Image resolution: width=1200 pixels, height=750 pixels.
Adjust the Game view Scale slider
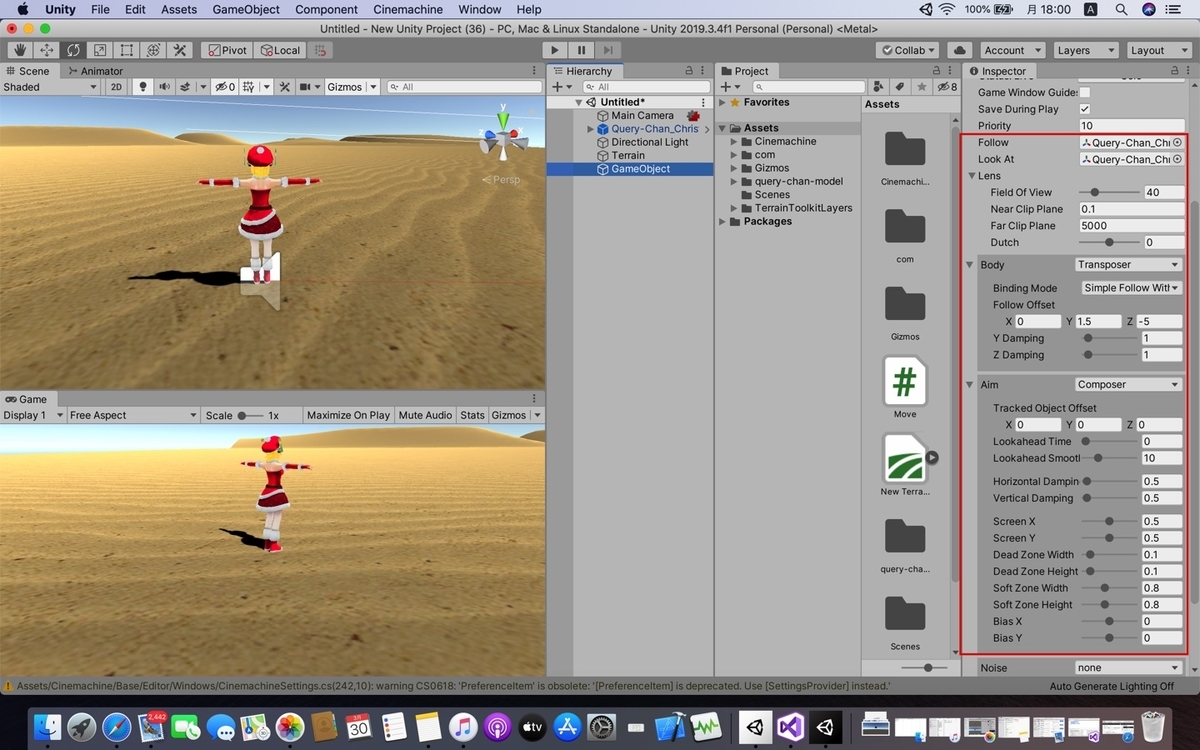point(250,415)
